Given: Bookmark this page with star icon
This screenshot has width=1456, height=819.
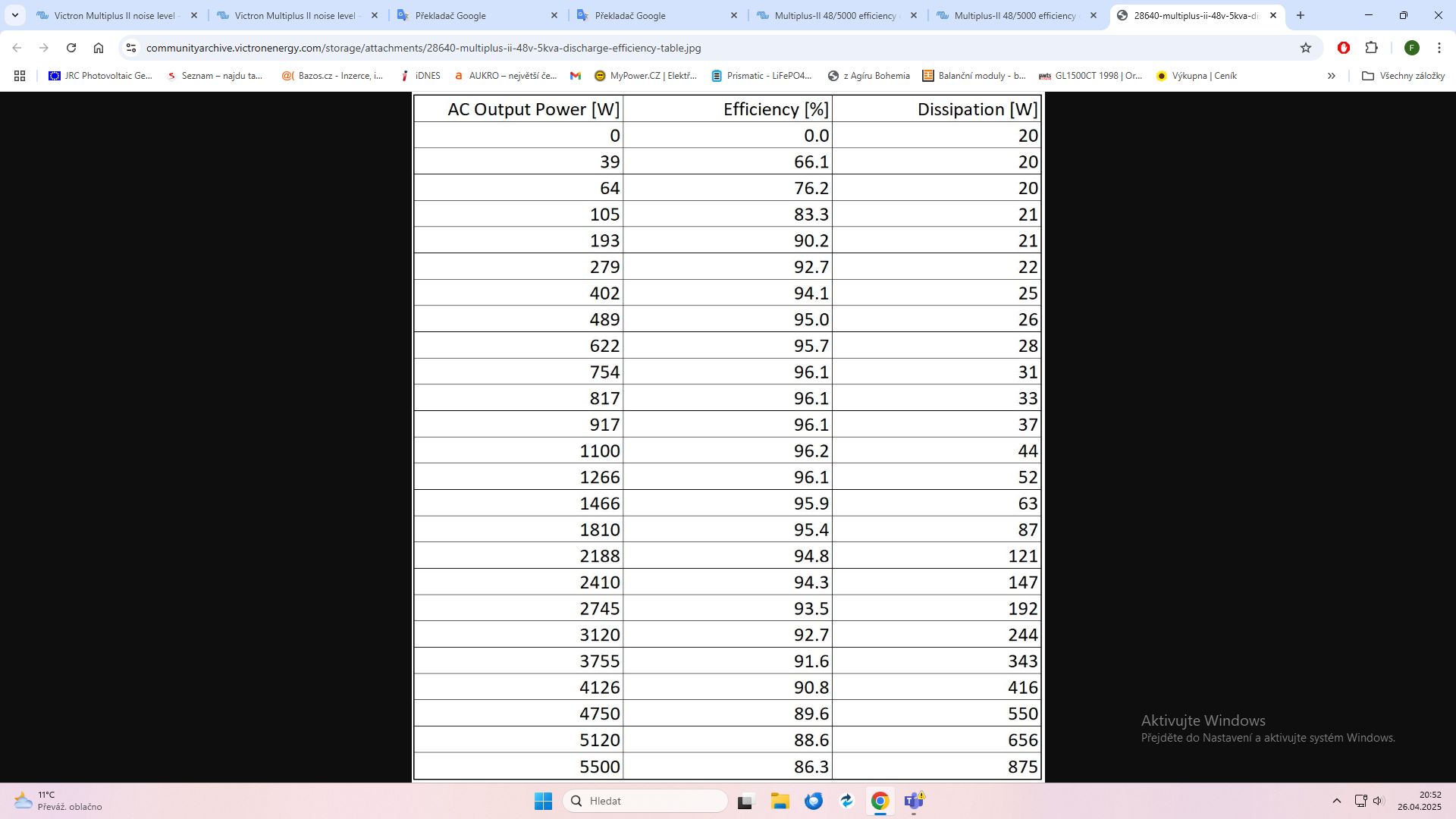Looking at the screenshot, I should [x=1306, y=48].
